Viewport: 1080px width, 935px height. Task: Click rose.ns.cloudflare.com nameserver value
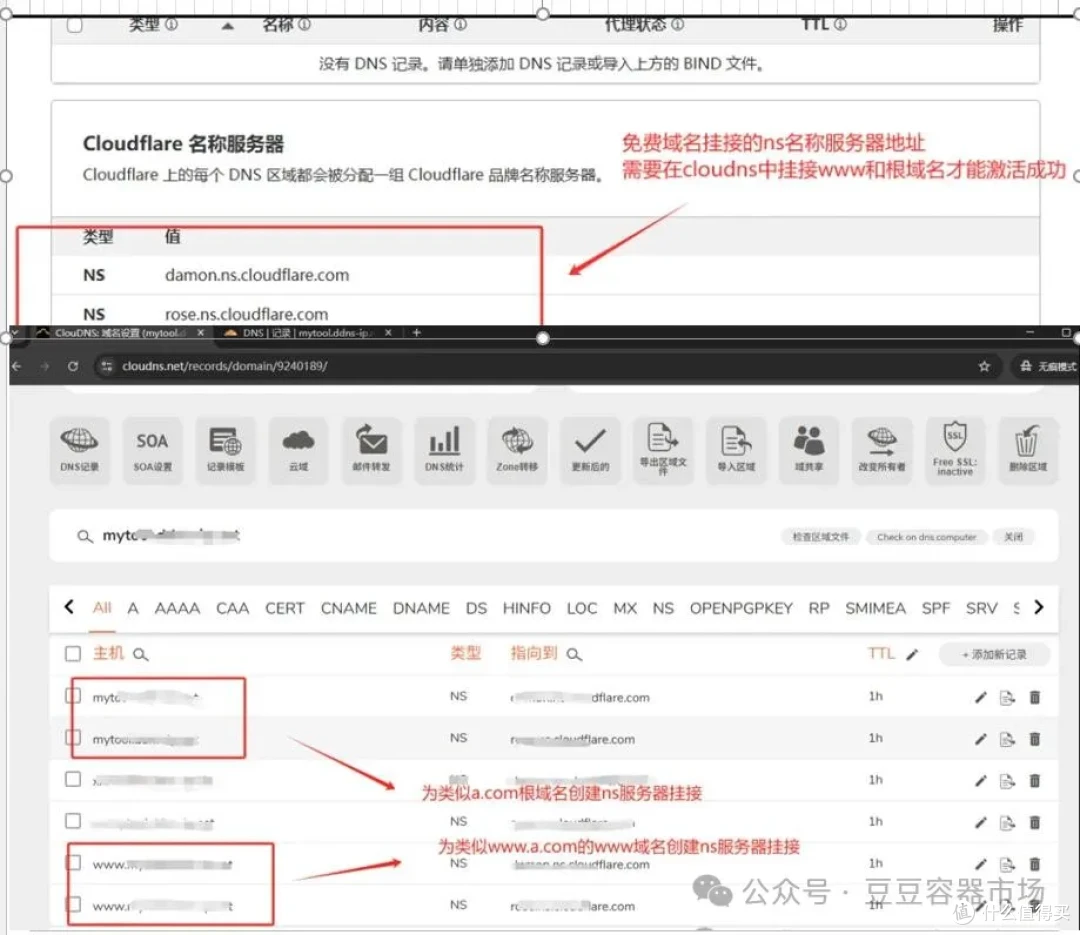pos(247,314)
